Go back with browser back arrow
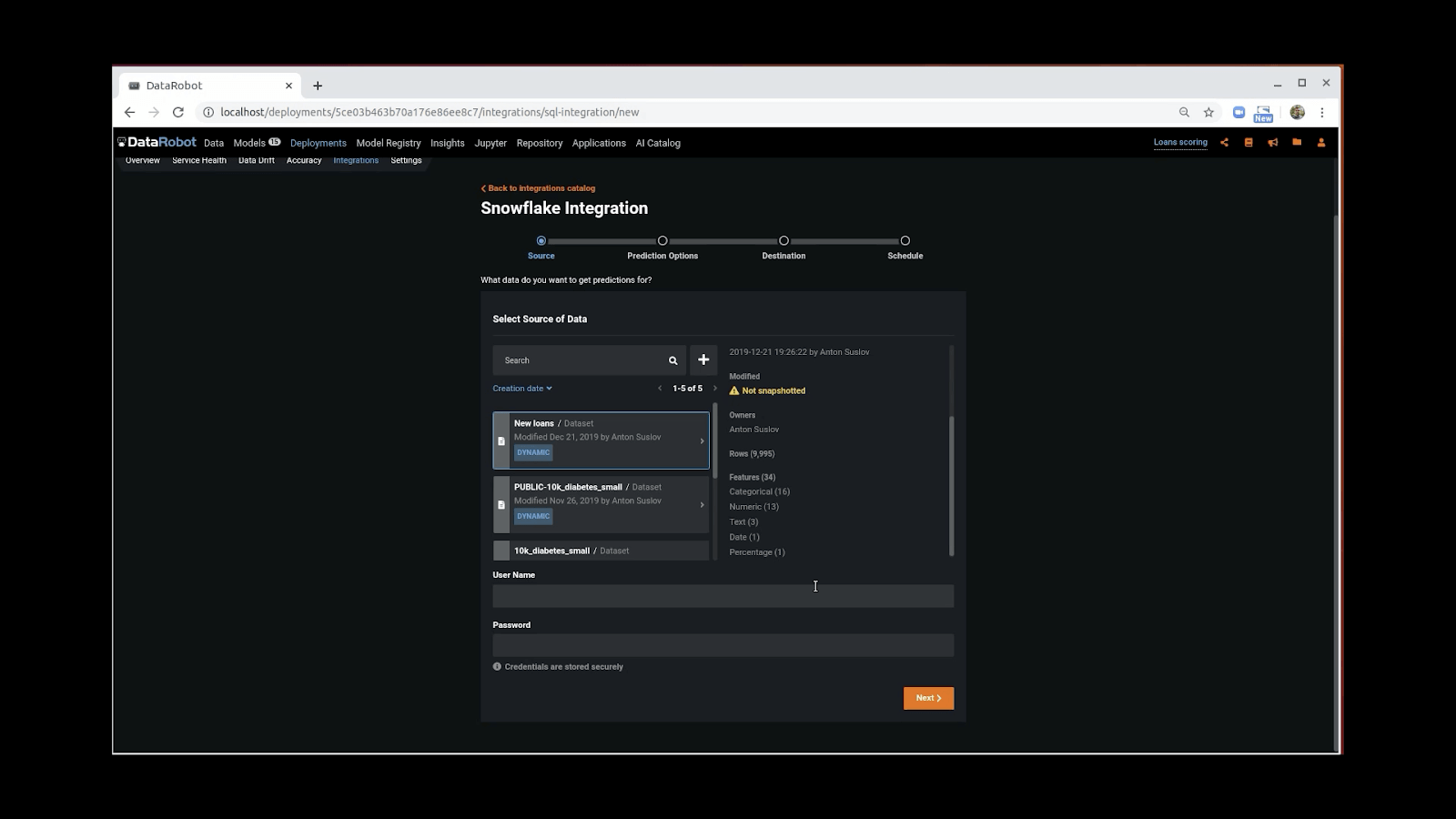Image resolution: width=1456 pixels, height=819 pixels. [x=129, y=112]
